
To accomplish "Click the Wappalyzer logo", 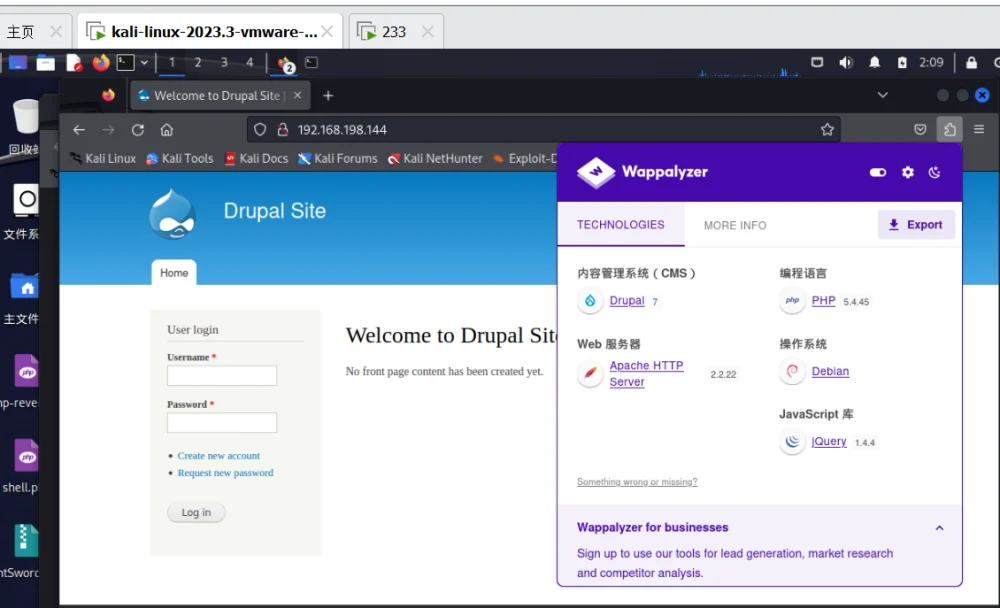I will pyautogui.click(x=642, y=172).
